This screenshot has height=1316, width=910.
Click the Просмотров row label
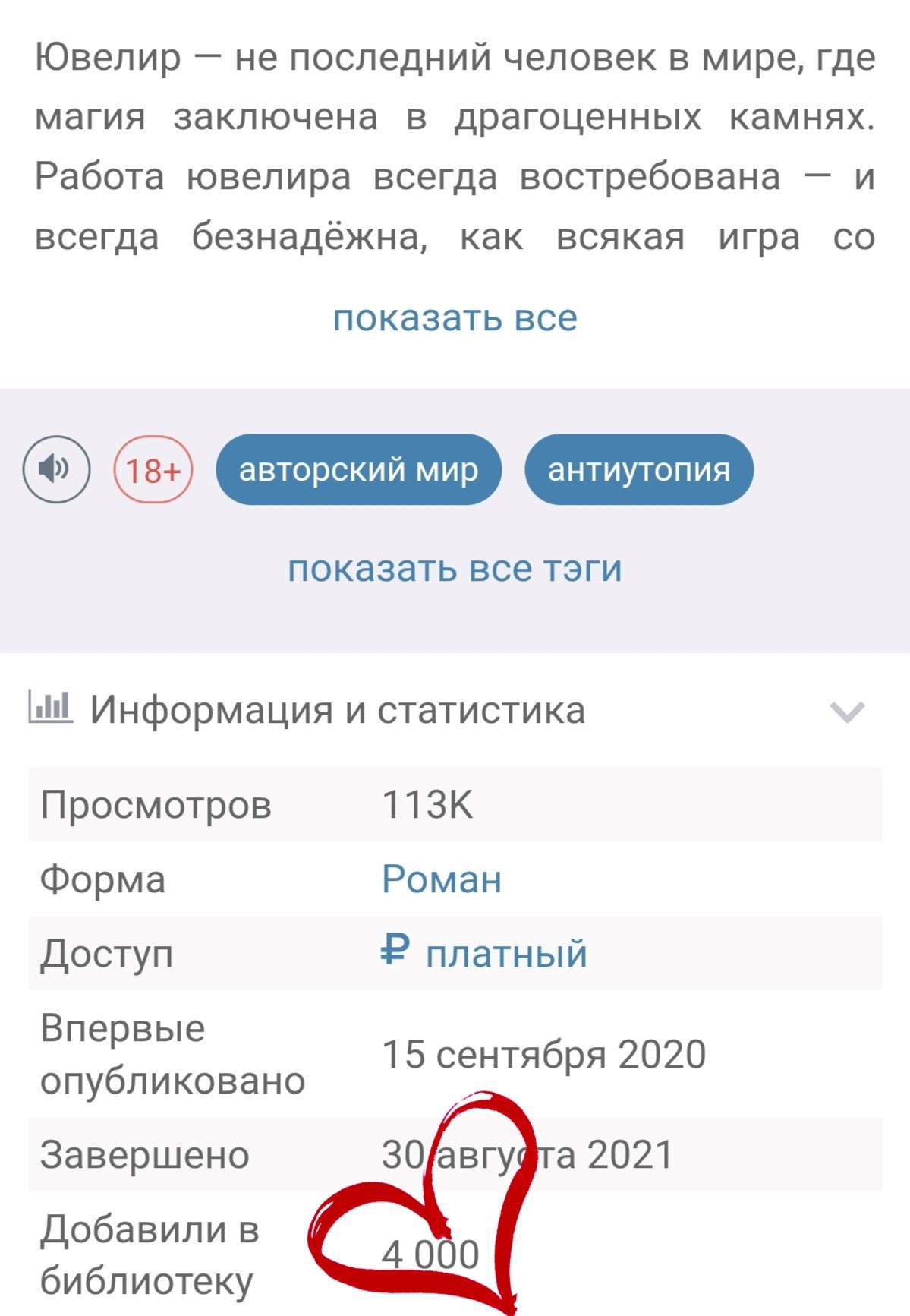coord(156,804)
